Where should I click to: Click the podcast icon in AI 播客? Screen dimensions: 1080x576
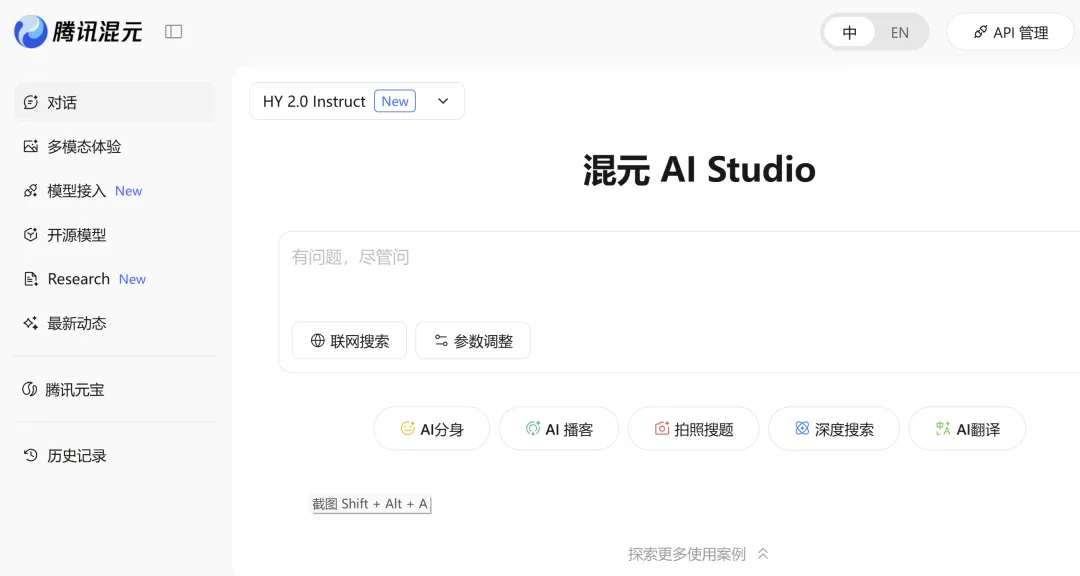(533, 429)
